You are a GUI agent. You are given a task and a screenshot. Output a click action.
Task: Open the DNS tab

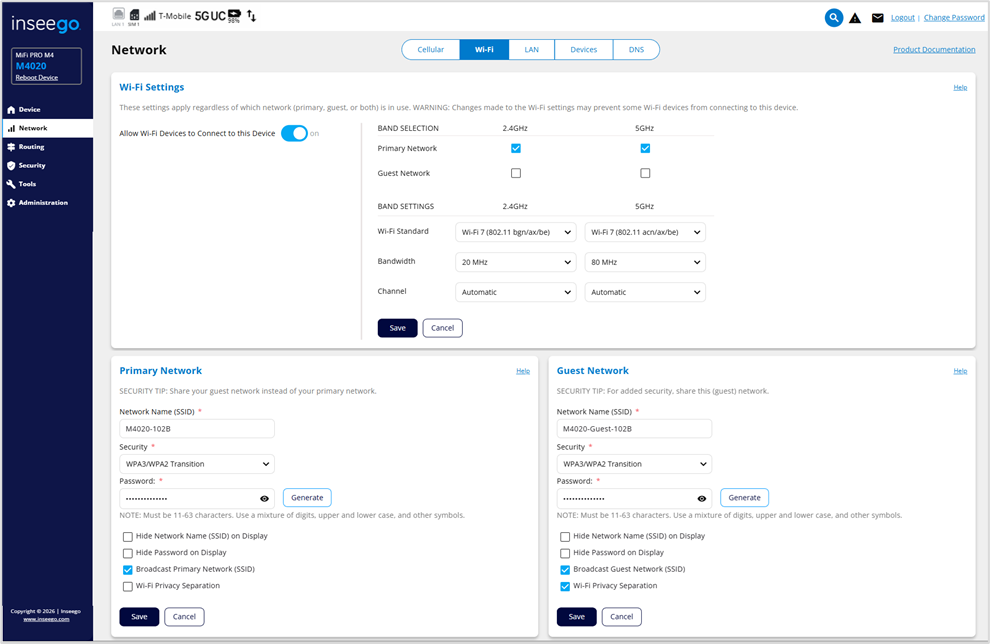pyautogui.click(x=636, y=49)
